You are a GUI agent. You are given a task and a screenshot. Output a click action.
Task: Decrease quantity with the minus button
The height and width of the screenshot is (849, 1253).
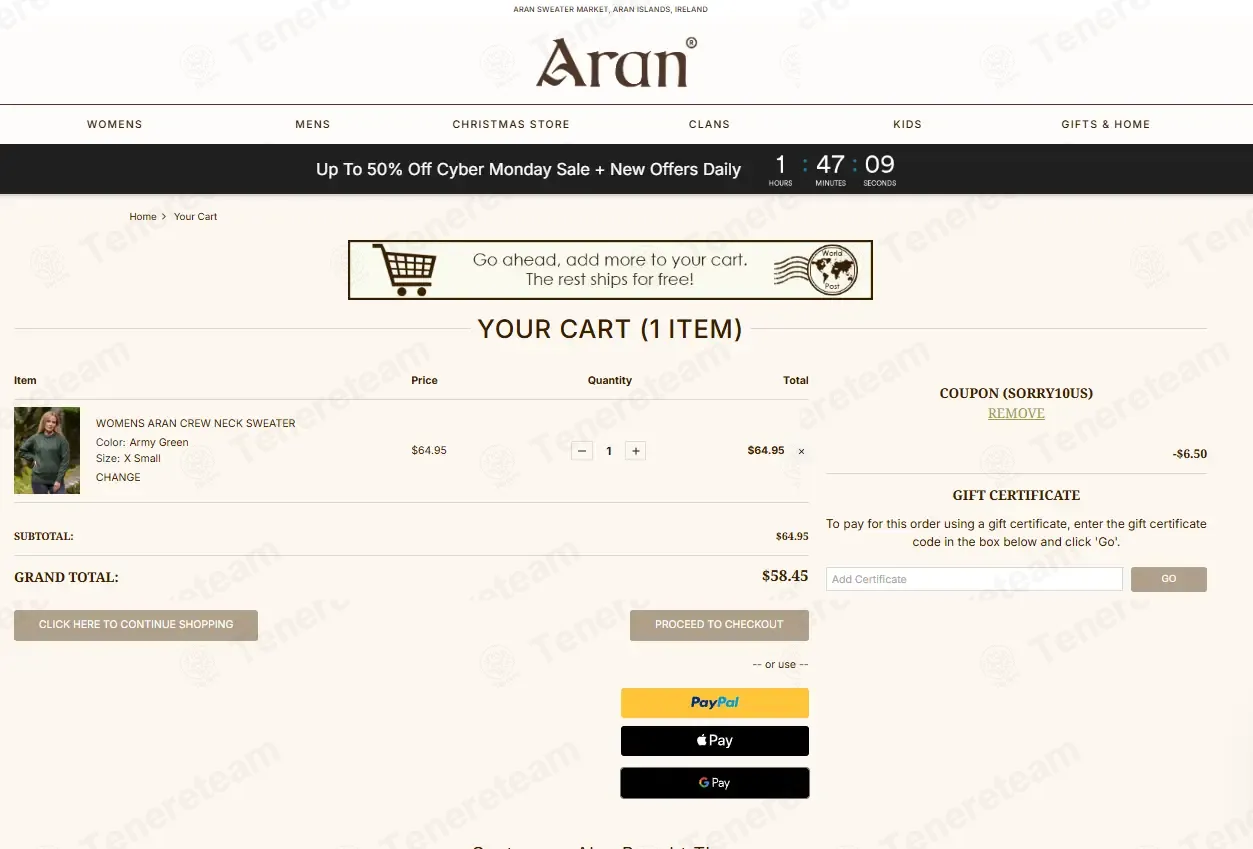(582, 451)
